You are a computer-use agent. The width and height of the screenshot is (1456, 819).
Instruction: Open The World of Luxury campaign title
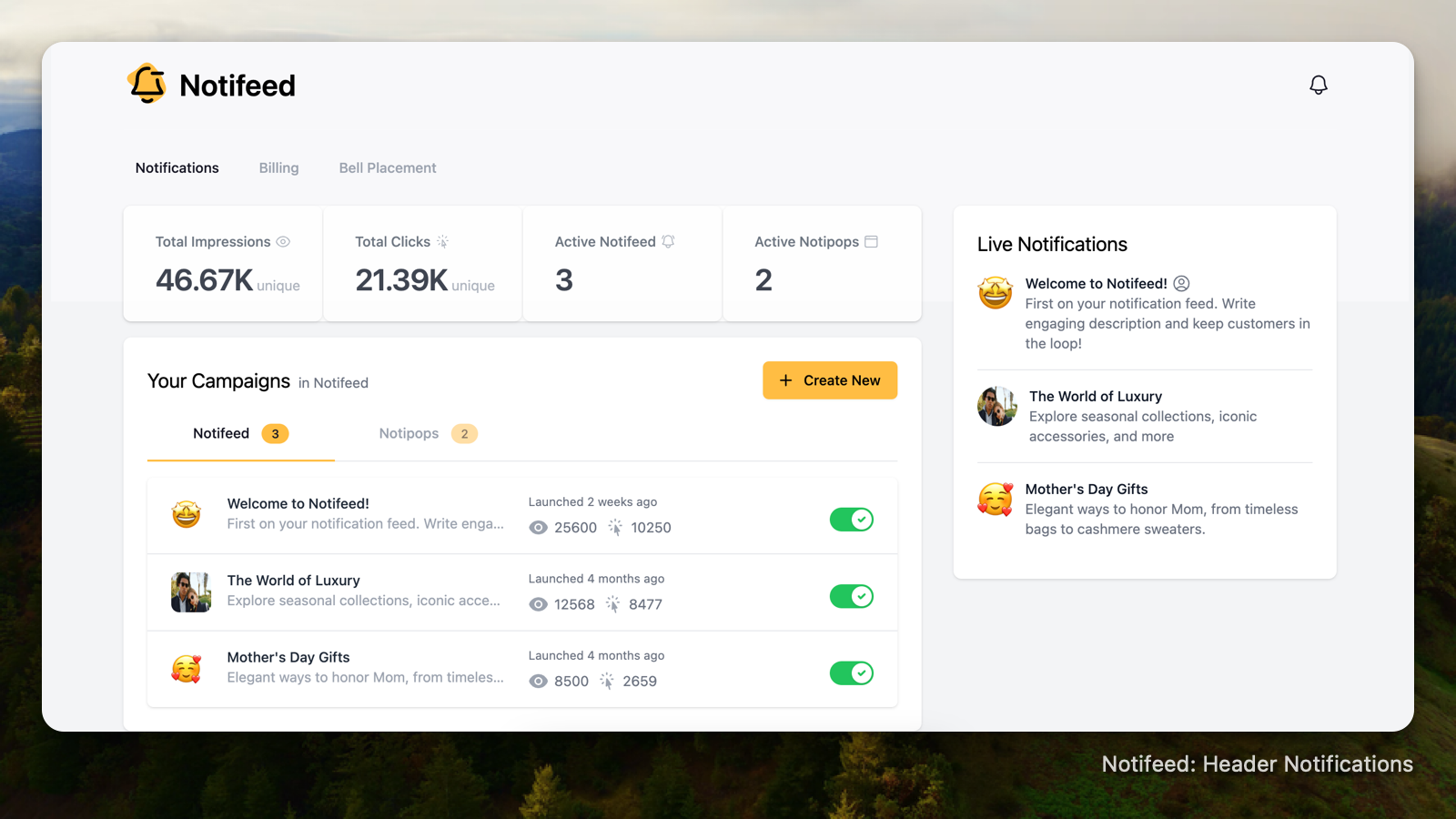pyautogui.click(x=294, y=581)
